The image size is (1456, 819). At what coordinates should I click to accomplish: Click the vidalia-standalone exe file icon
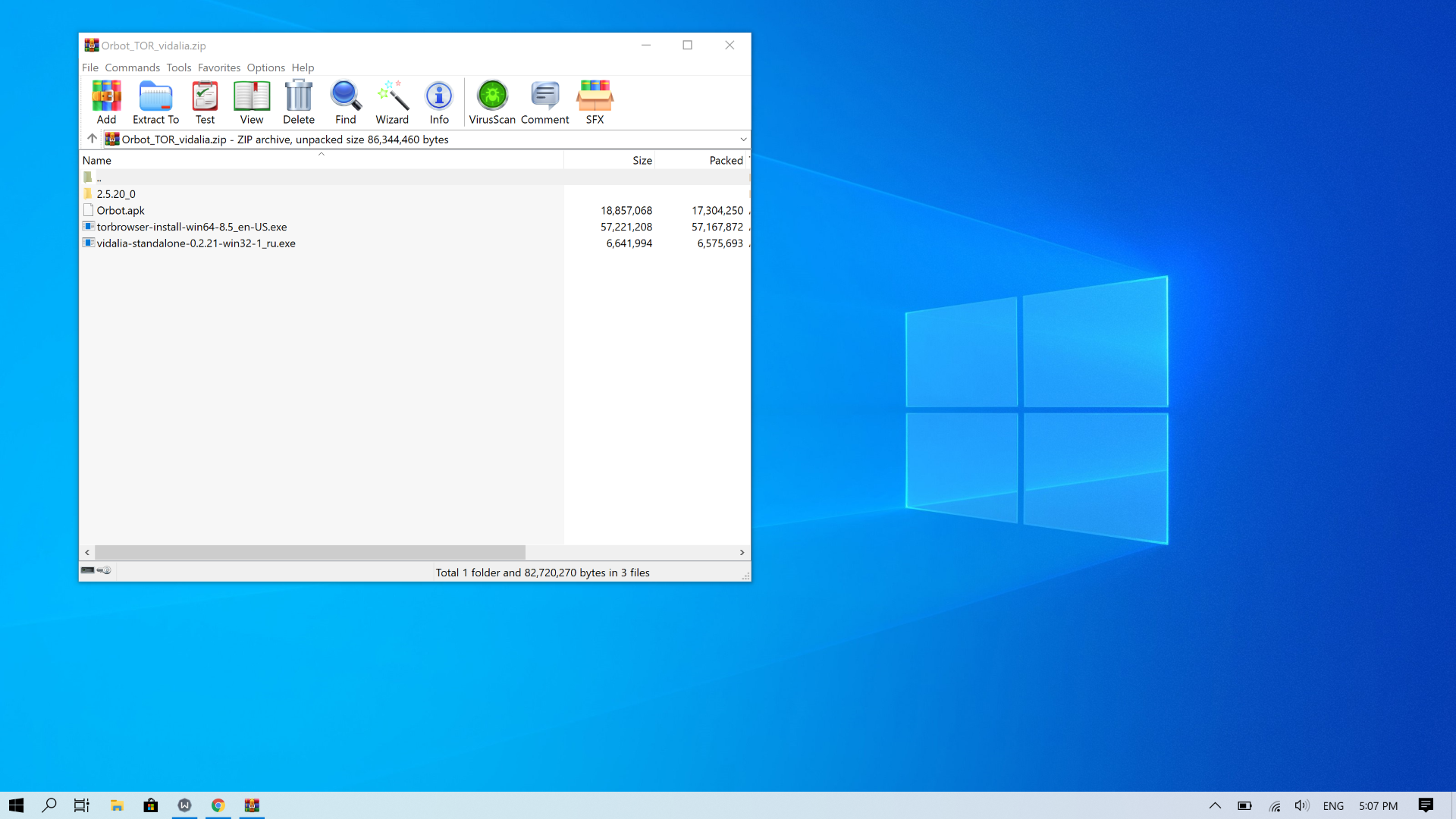(x=88, y=243)
